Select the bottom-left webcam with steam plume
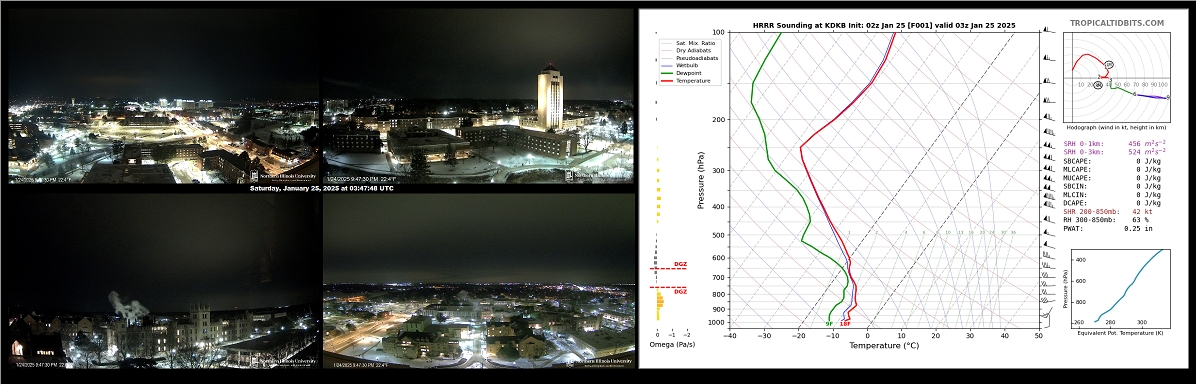This screenshot has height=385, width=1197. coord(163,281)
